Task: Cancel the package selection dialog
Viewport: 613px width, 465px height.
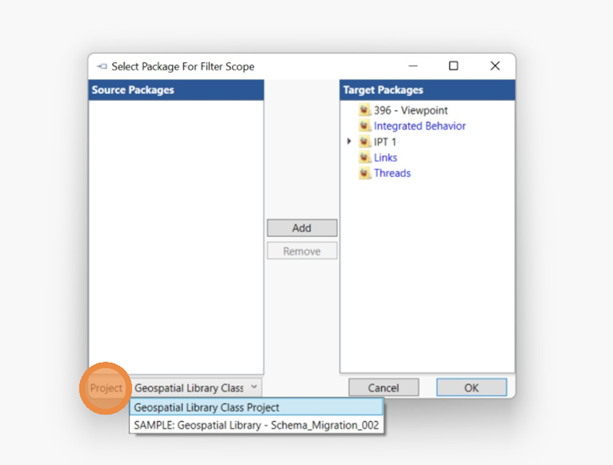Action: pyautogui.click(x=384, y=387)
